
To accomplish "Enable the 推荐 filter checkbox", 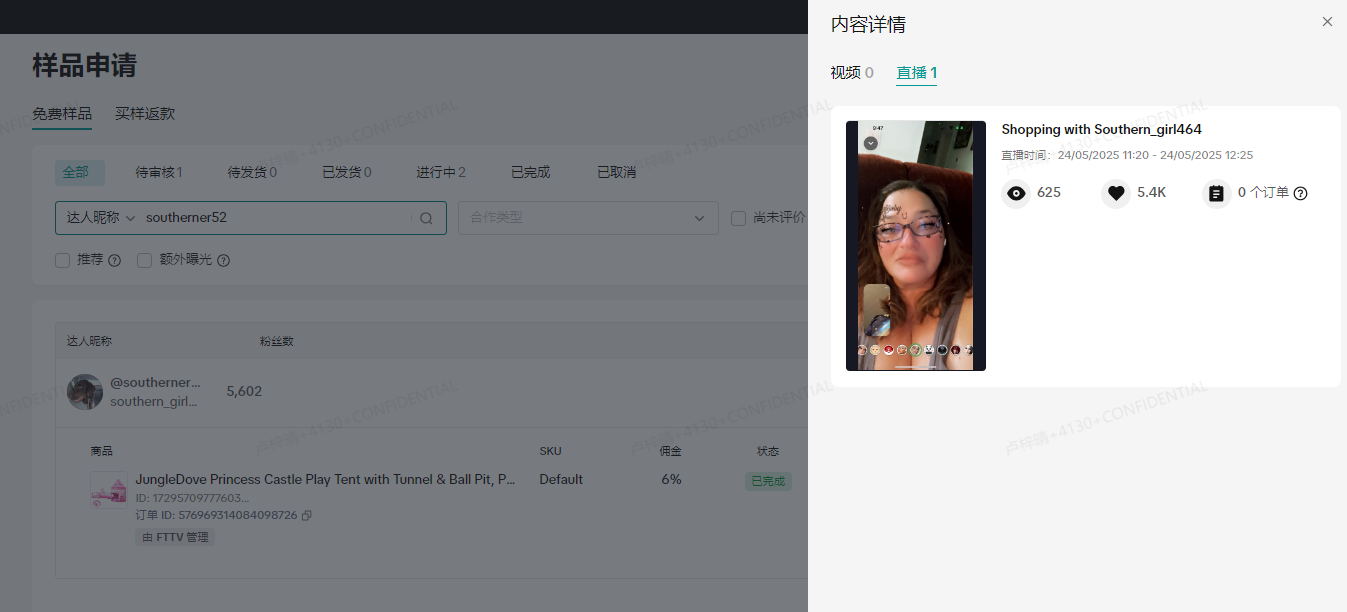I will (62, 259).
